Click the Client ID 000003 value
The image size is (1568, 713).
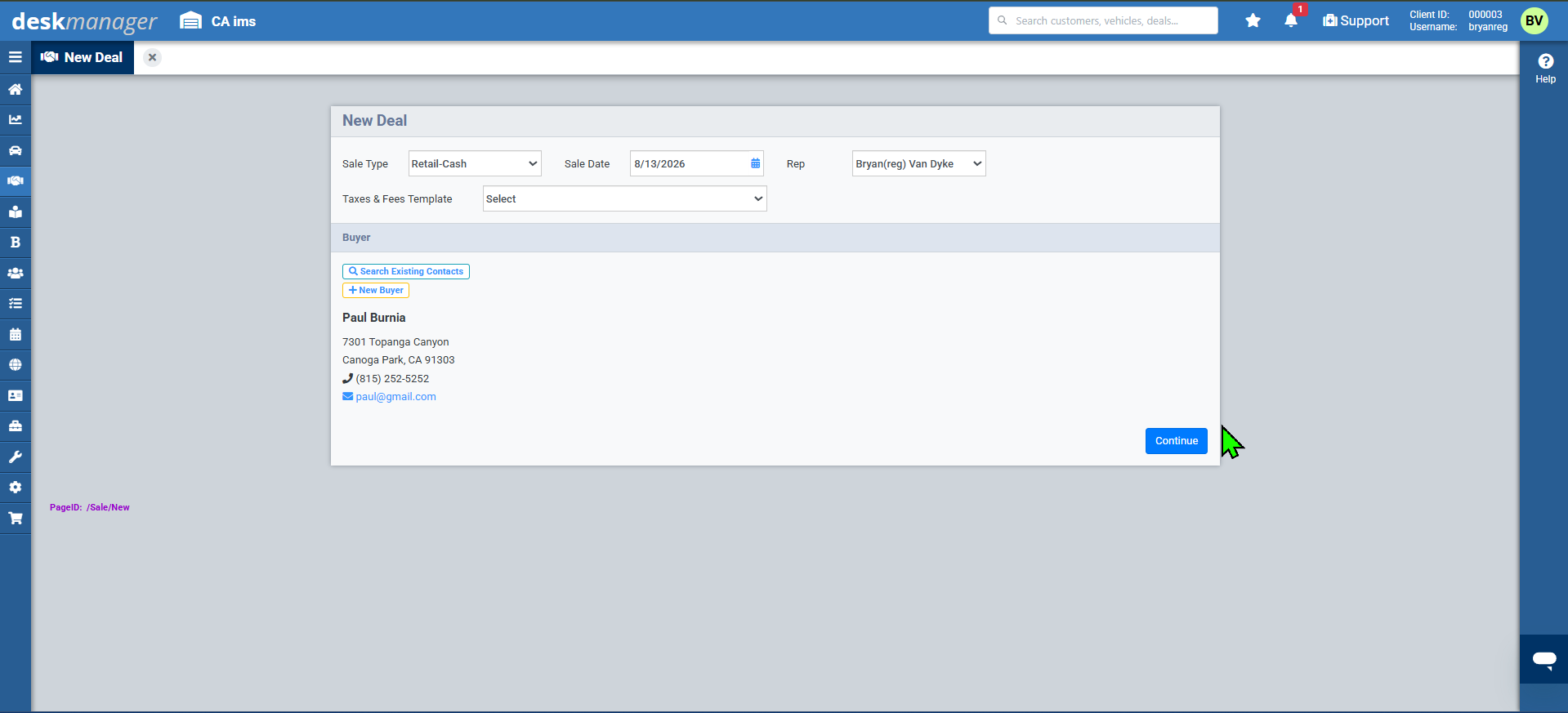click(1485, 15)
